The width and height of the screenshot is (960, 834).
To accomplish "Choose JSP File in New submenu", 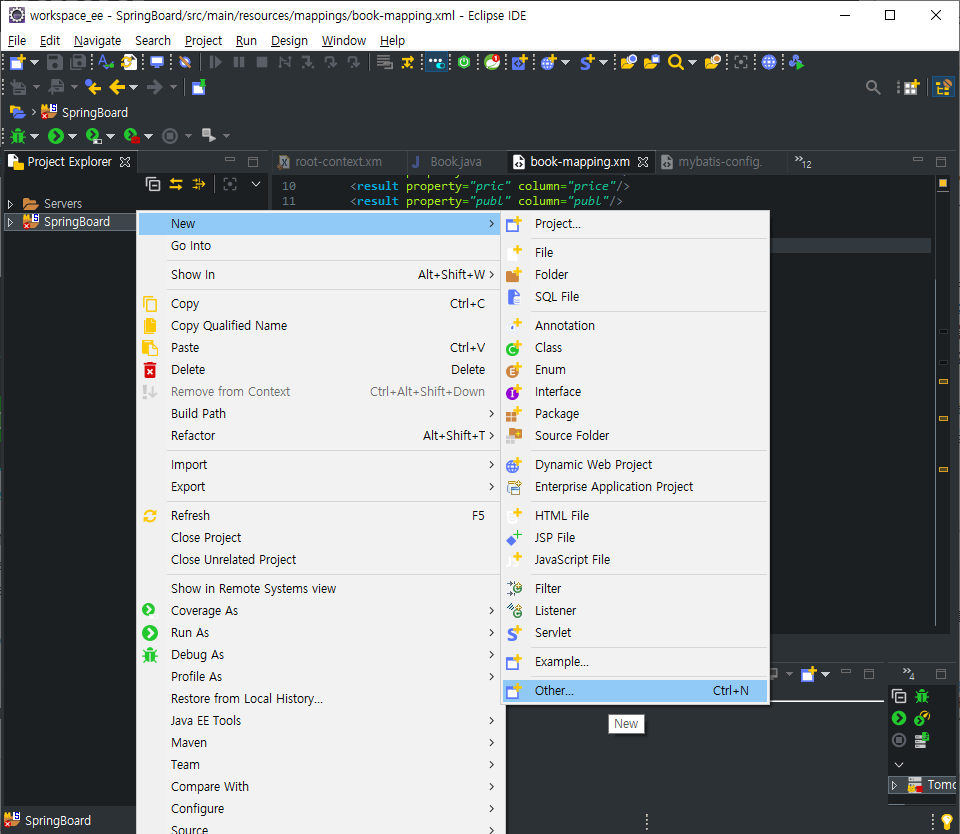I will (x=635, y=538).
